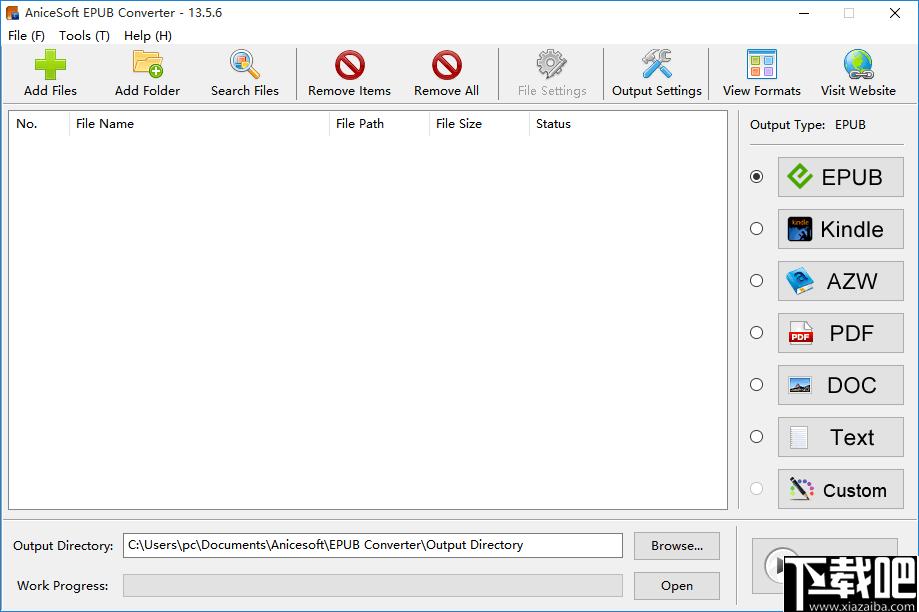This screenshot has height=612, width=919.
Task: Click the Add Folder icon
Action: pyautogui.click(x=148, y=64)
